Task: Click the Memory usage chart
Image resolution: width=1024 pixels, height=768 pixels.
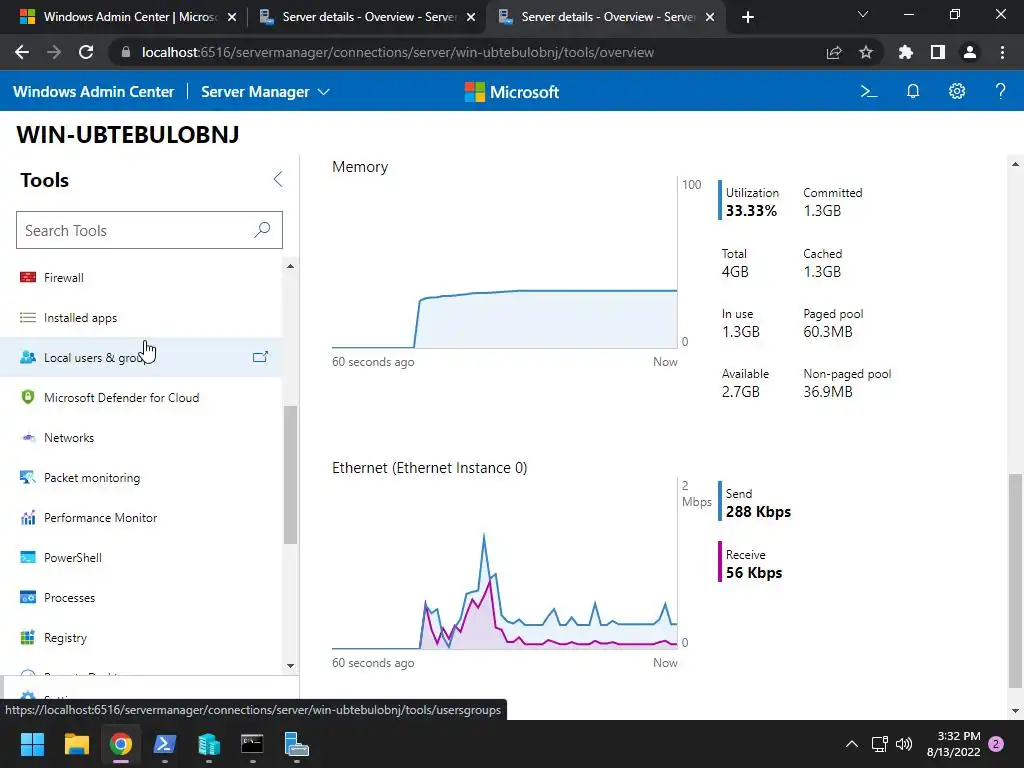Action: tap(504, 263)
